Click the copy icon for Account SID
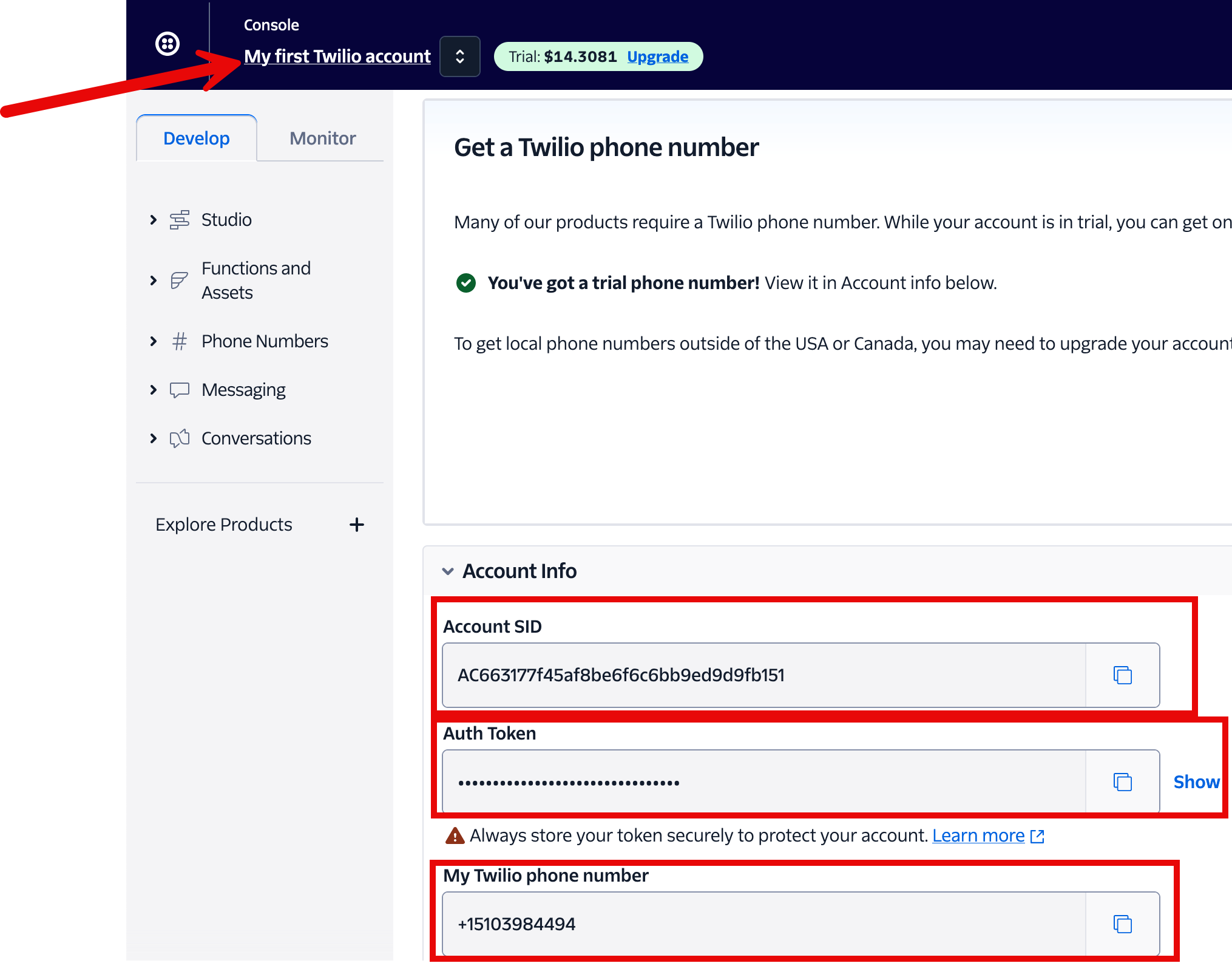 pyautogui.click(x=1122, y=674)
